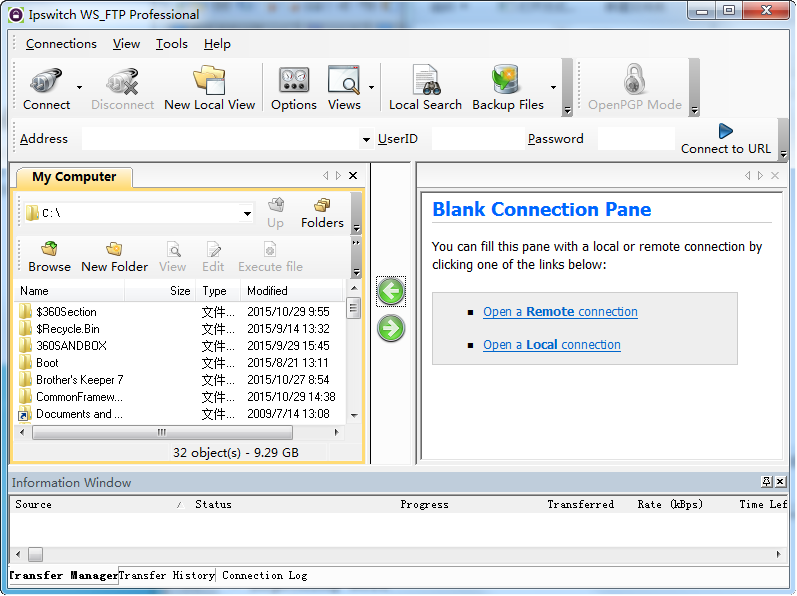Open the Tools menu

click(x=171, y=44)
